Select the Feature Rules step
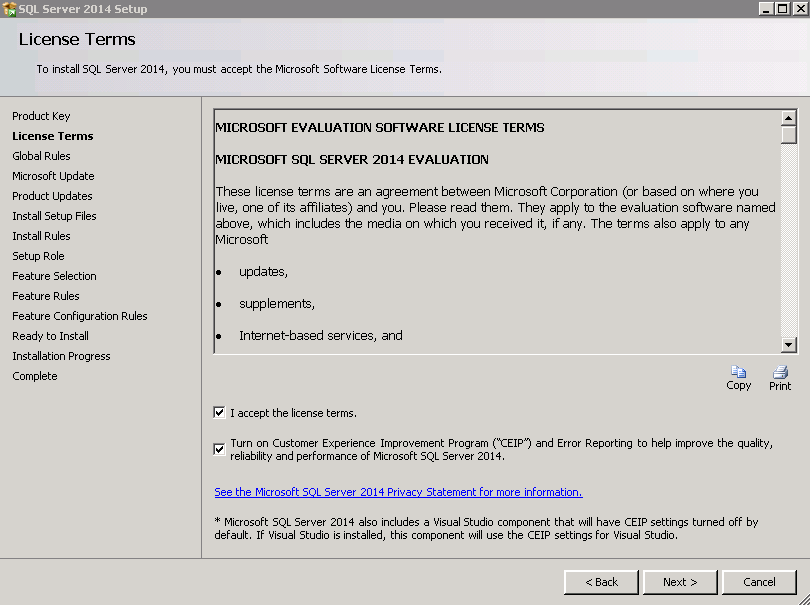The image size is (810, 605). point(46,296)
